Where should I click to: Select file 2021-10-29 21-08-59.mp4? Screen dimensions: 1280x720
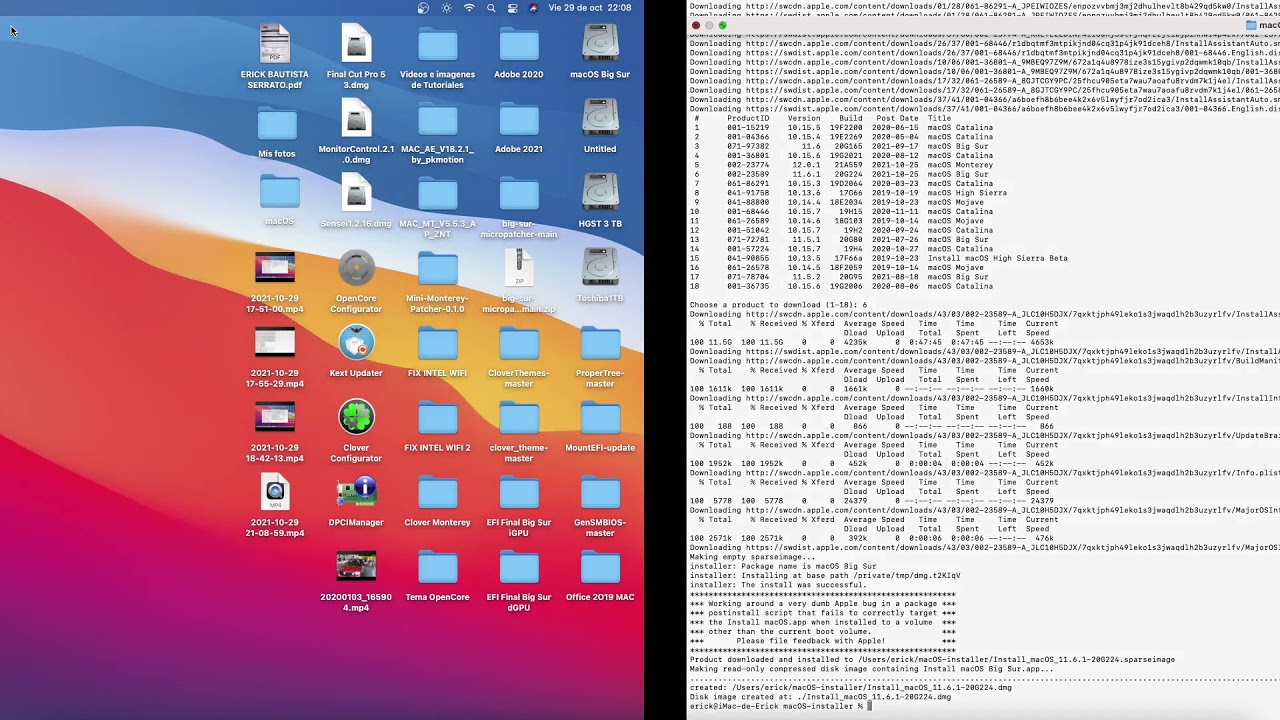click(275, 493)
